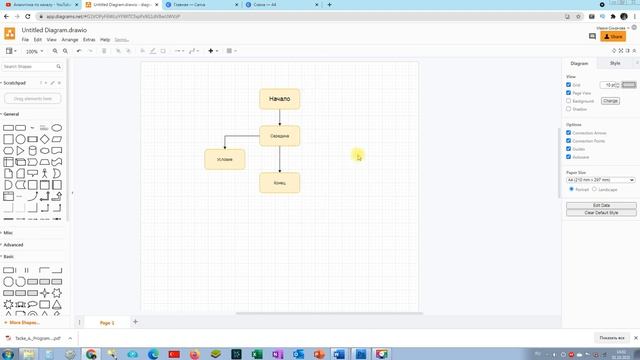Toggle the Connection Arrows checkbox
Image resolution: width=640 pixels, height=360 pixels.
coord(569,133)
